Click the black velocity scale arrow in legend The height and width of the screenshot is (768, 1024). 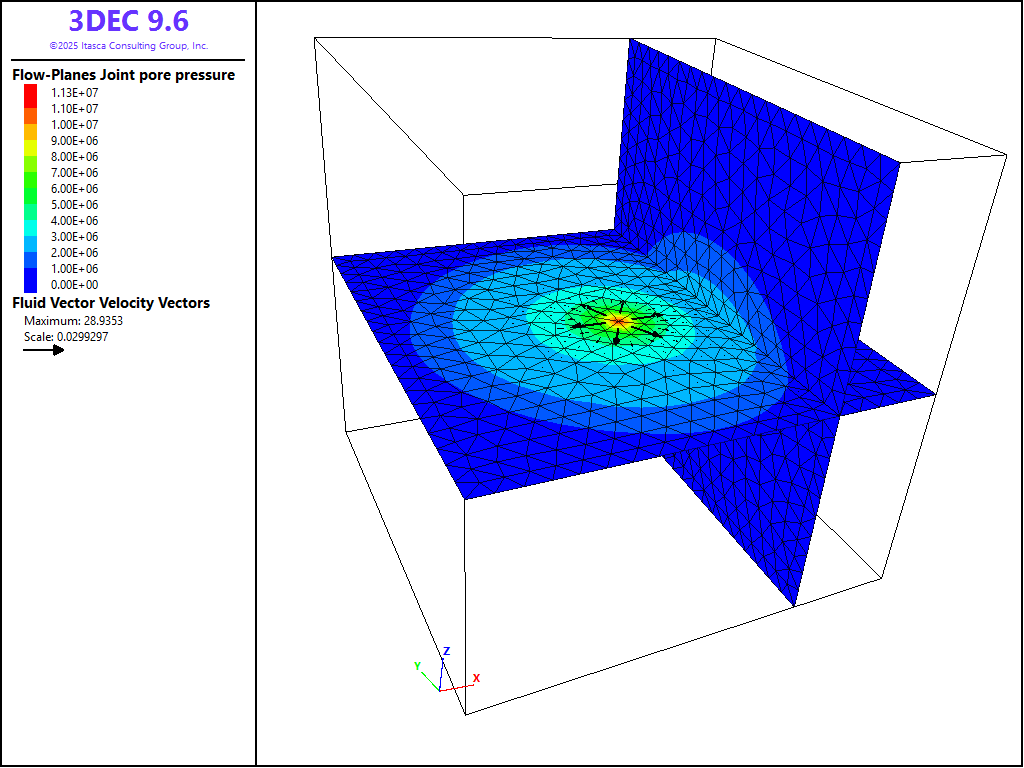[x=44, y=350]
